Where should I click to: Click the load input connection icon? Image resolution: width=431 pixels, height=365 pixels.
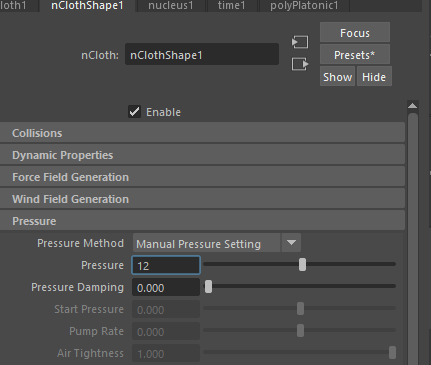[300, 42]
